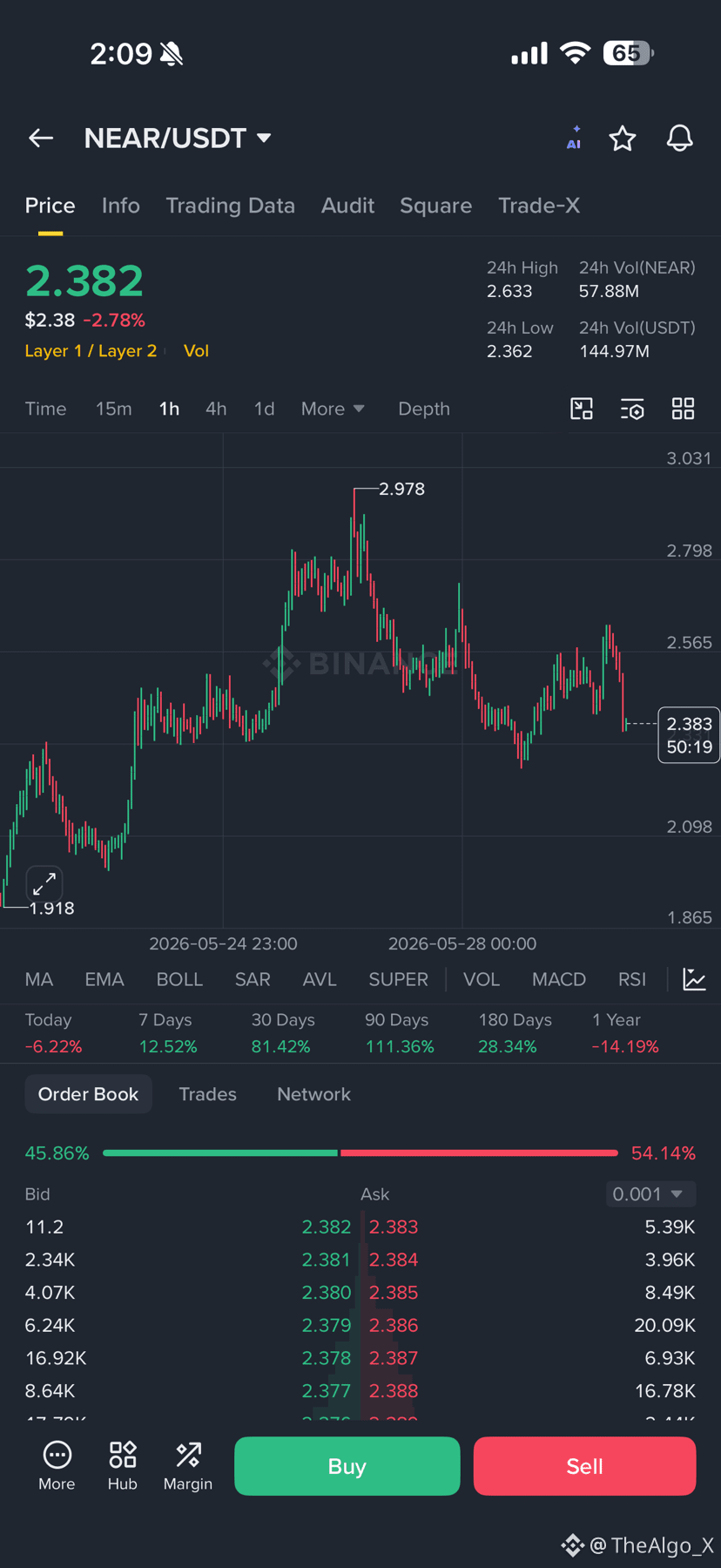The width and height of the screenshot is (721, 1568).
Task: Switch to the Info tab
Action: click(x=120, y=206)
